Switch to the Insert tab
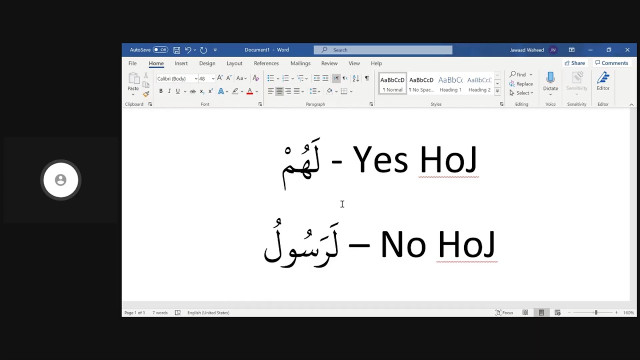 (x=181, y=63)
